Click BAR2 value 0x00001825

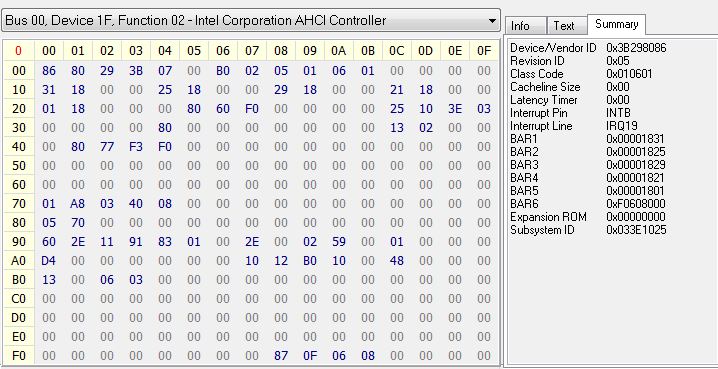tap(636, 152)
